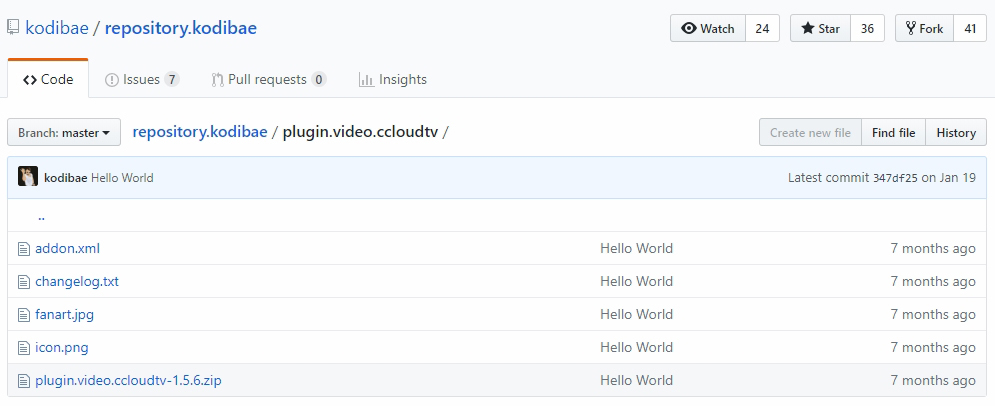View the 36 stargazers count
The image size is (995, 406).
(x=867, y=29)
